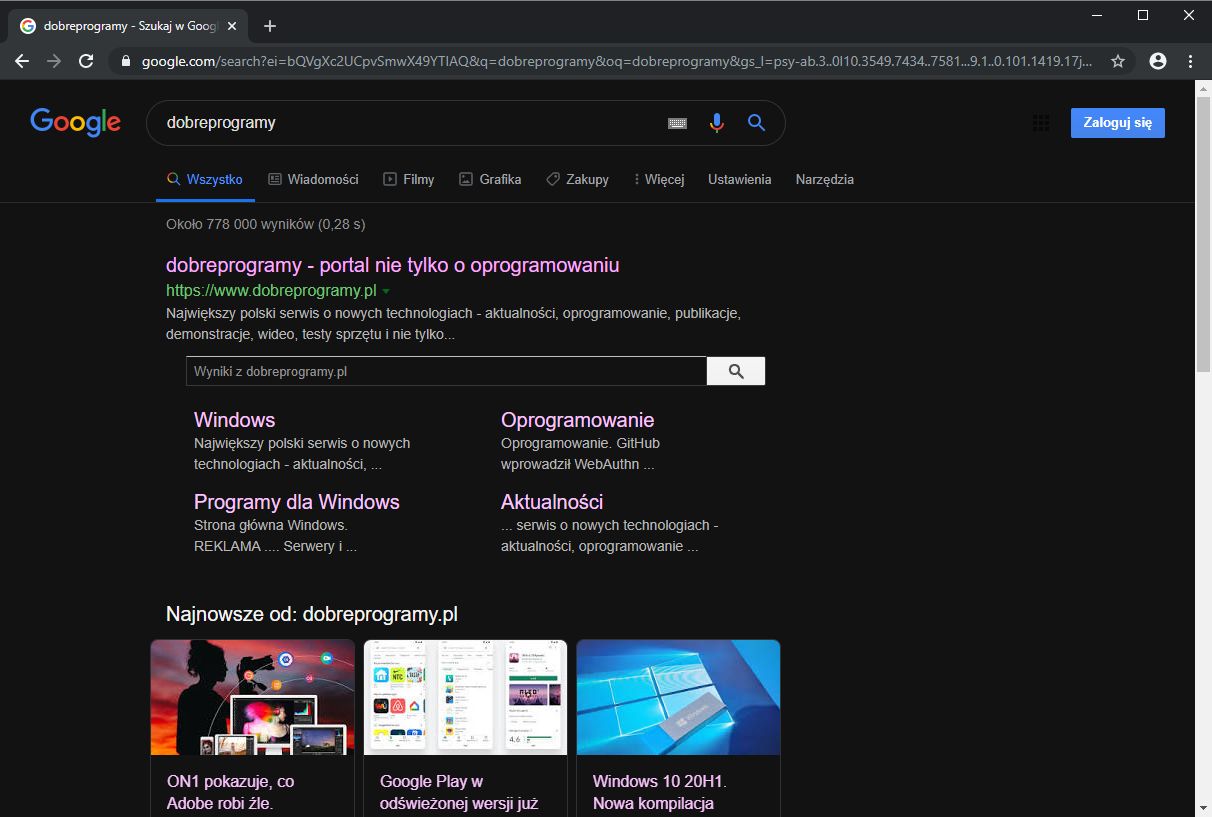Open the ON1 article thumbnail image
Image resolution: width=1212 pixels, height=817 pixels.
[253, 697]
